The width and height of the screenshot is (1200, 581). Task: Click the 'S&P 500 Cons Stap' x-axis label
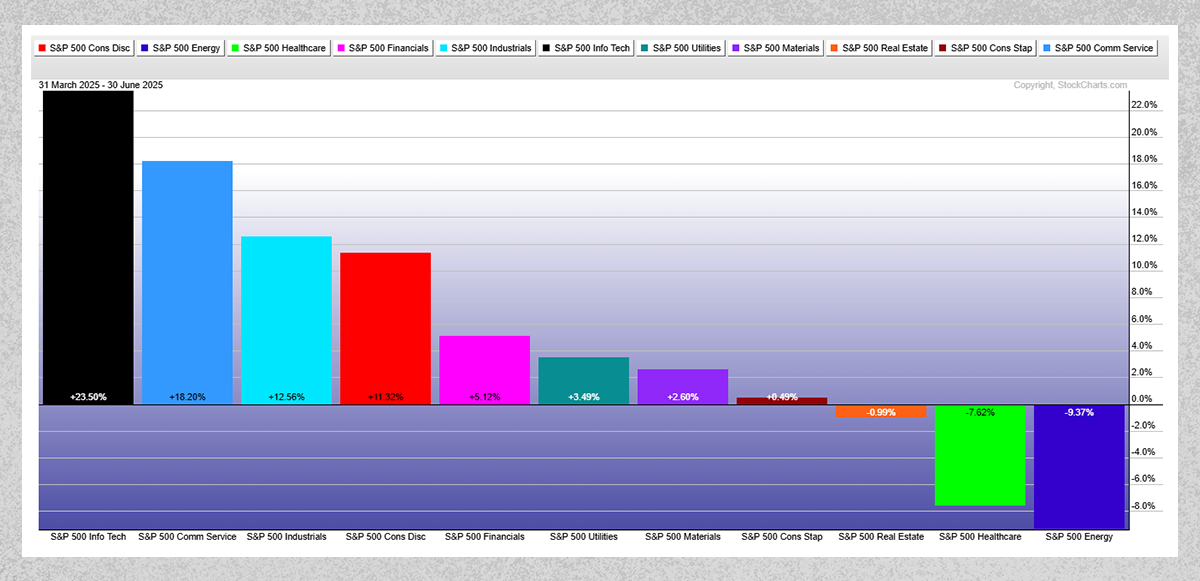coord(781,537)
